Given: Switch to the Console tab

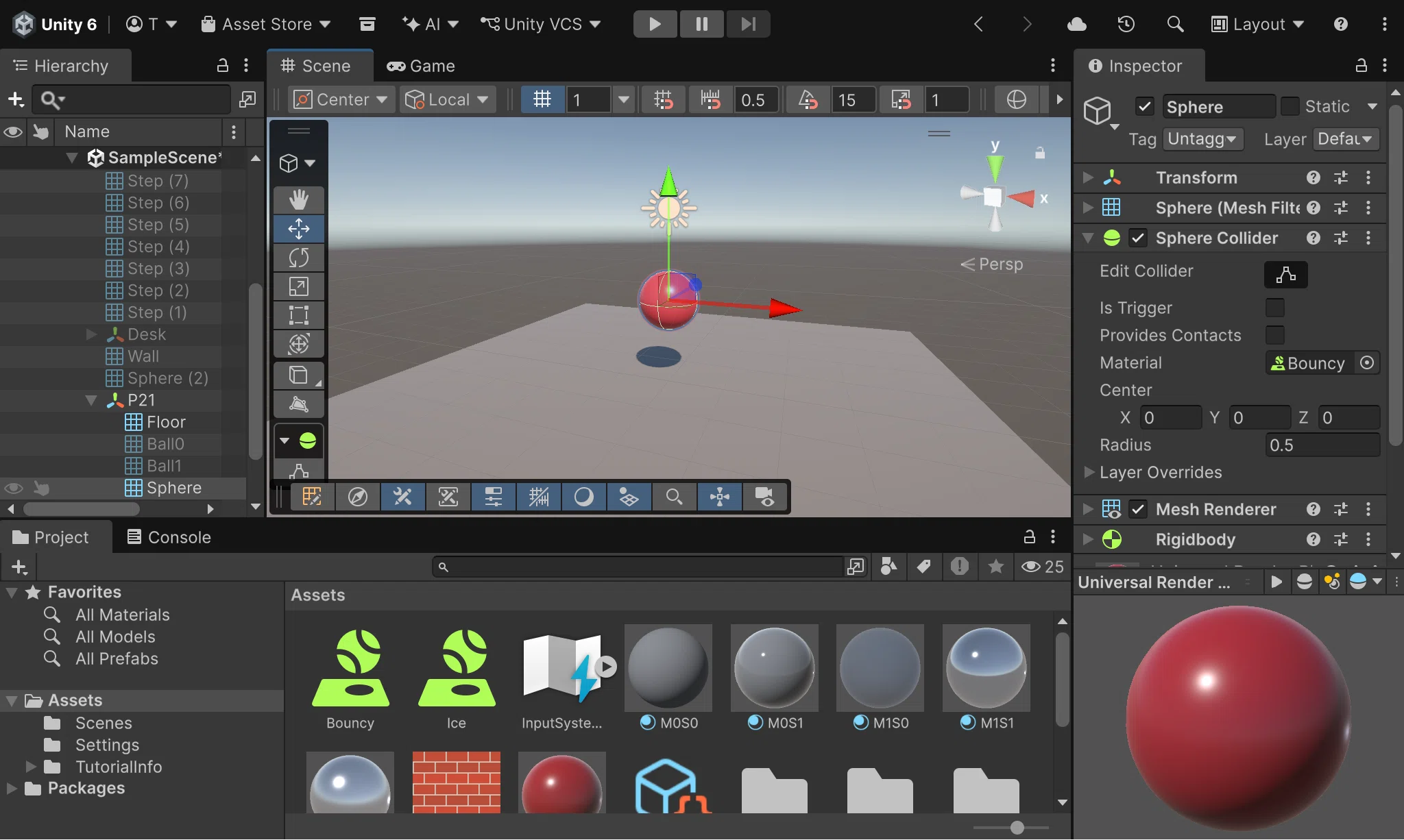Looking at the screenshot, I should (x=169, y=537).
